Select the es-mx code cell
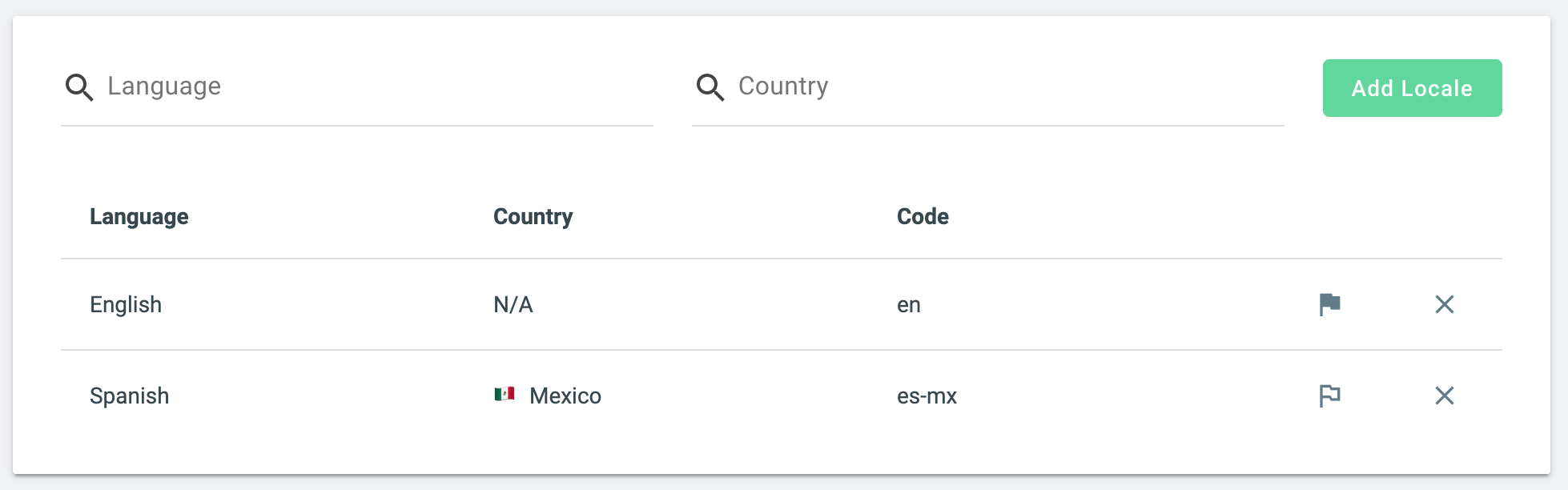Image resolution: width=1568 pixels, height=490 pixels. [x=927, y=396]
